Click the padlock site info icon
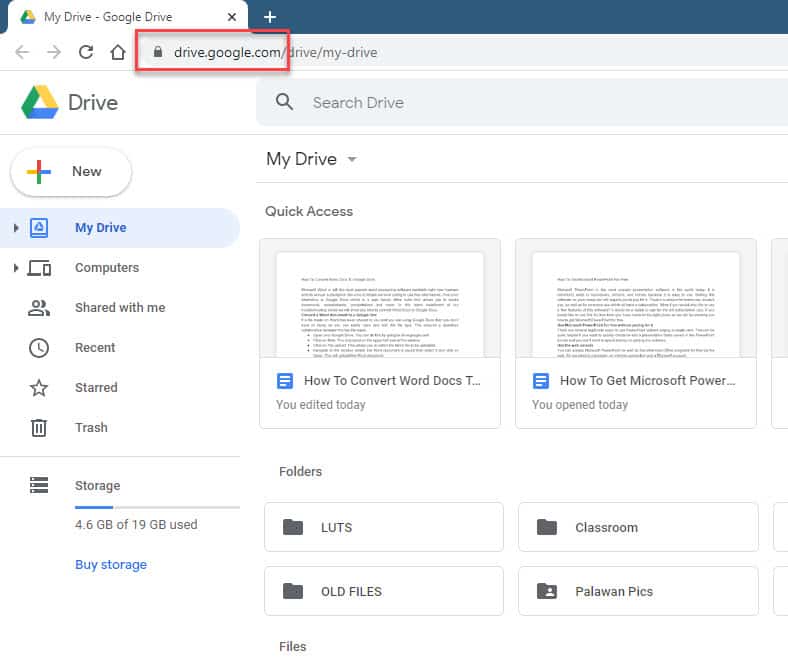Image resolution: width=788 pixels, height=670 pixels. (158, 52)
